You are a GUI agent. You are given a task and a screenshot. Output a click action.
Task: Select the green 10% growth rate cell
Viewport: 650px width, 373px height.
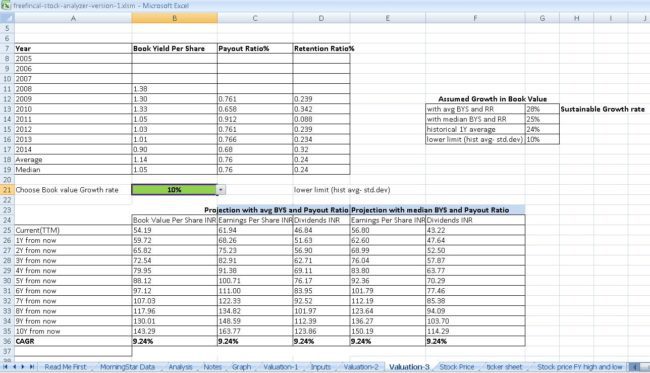174,190
